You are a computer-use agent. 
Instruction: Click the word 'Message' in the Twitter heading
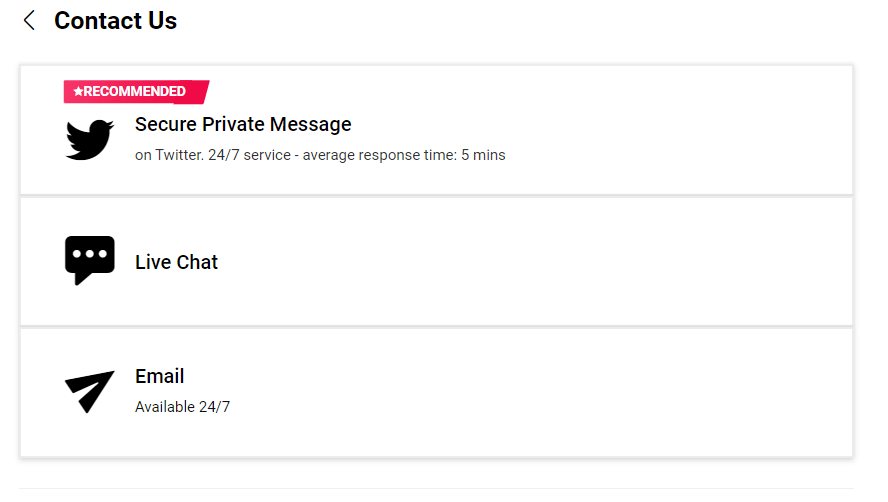(x=310, y=124)
